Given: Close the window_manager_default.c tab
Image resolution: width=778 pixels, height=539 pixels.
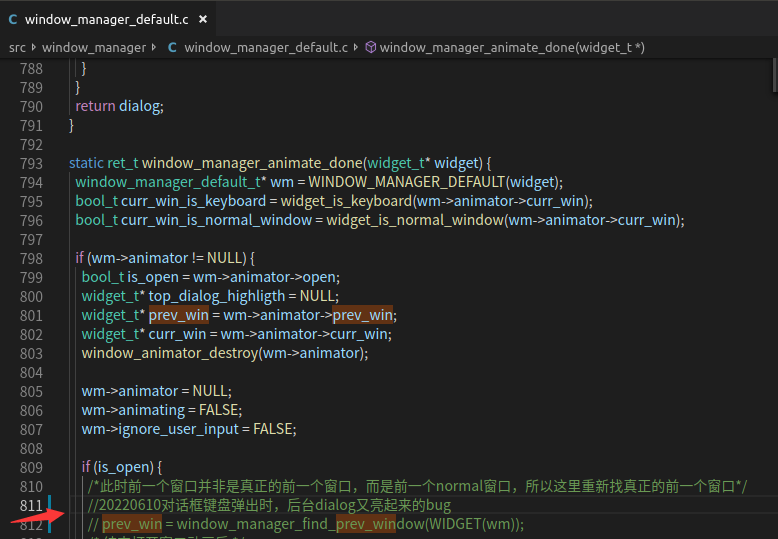Looking at the screenshot, I should pos(202,19).
